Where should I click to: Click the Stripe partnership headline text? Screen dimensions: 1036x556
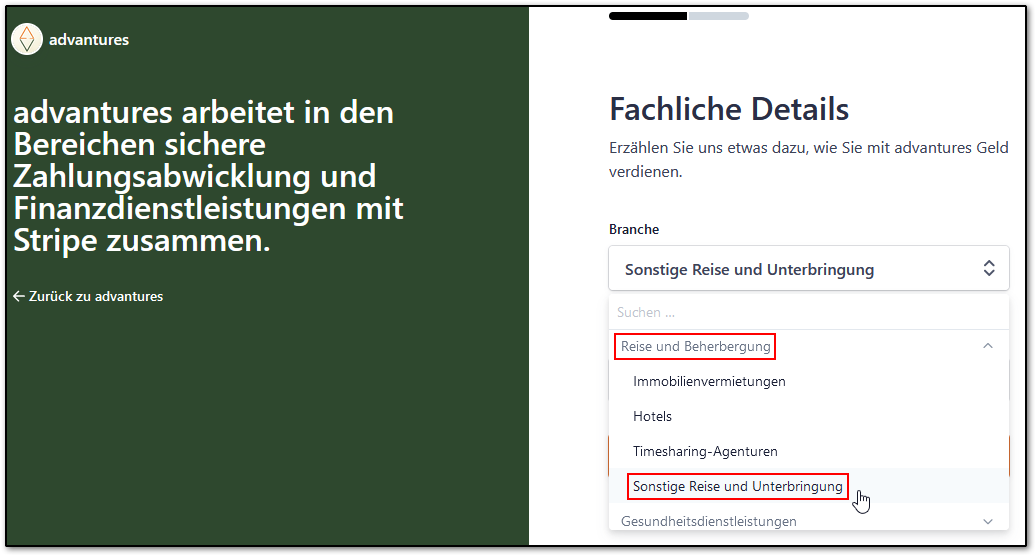point(208,176)
